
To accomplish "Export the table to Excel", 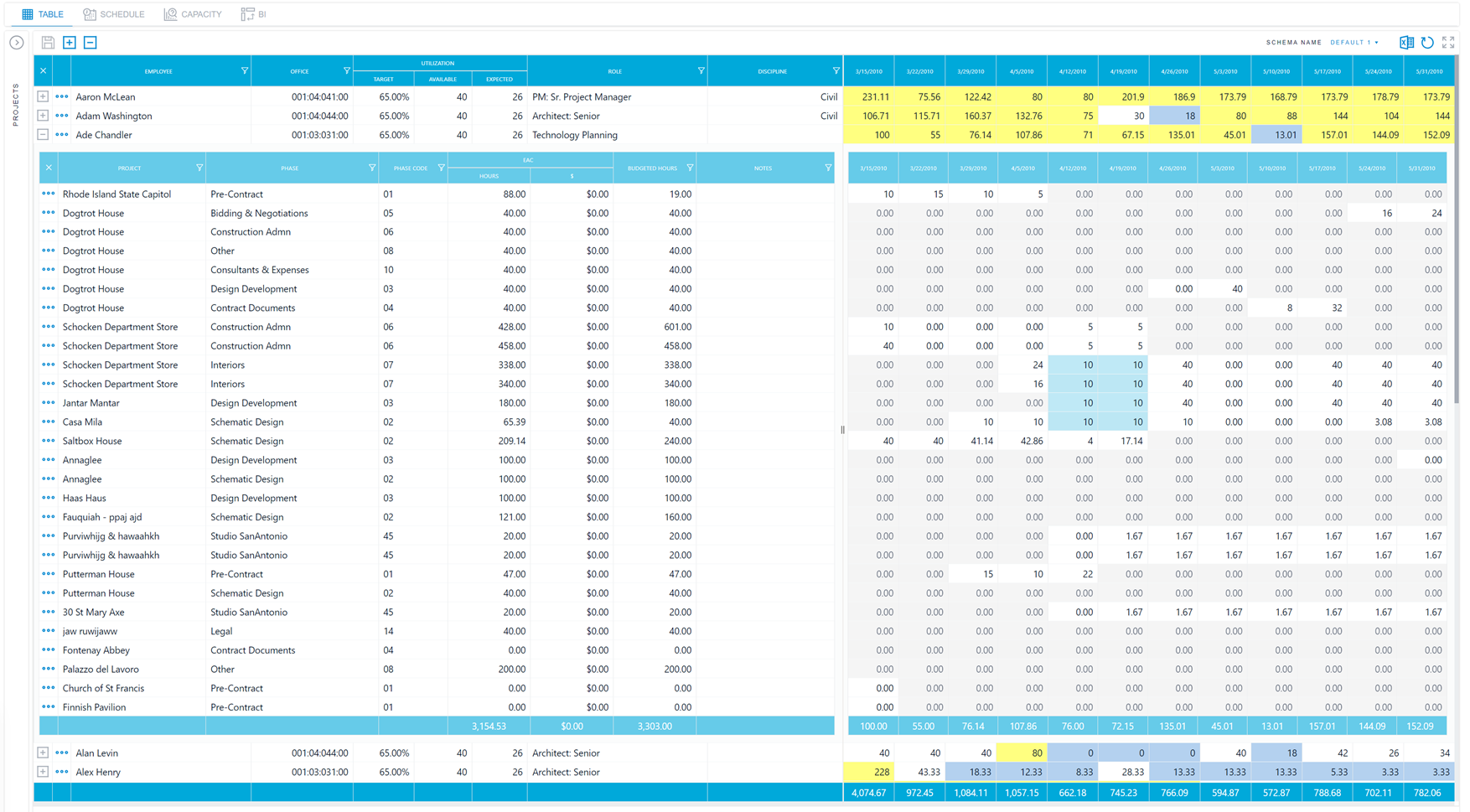I will tap(1407, 42).
